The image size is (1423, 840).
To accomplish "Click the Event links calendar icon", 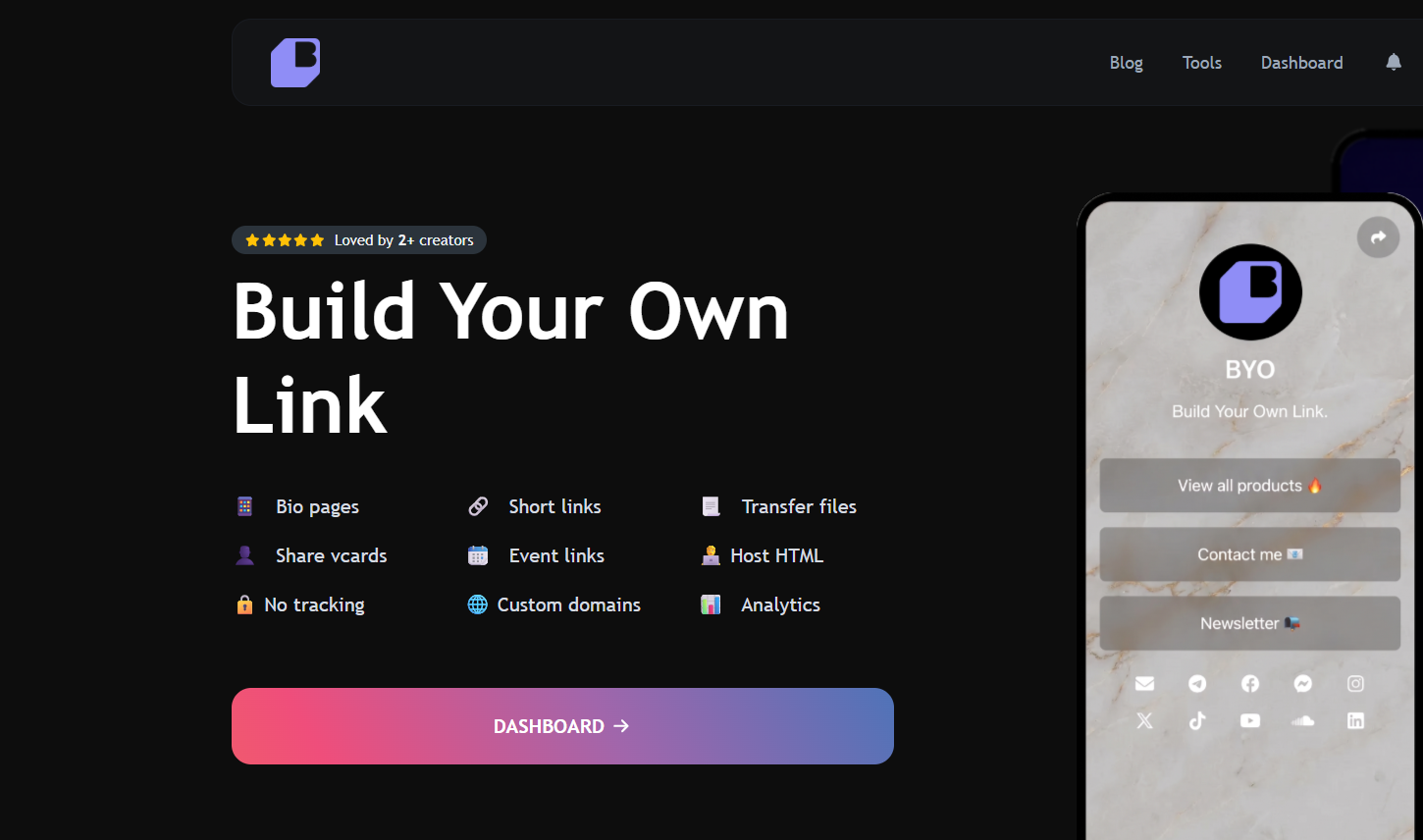I will [x=478, y=555].
